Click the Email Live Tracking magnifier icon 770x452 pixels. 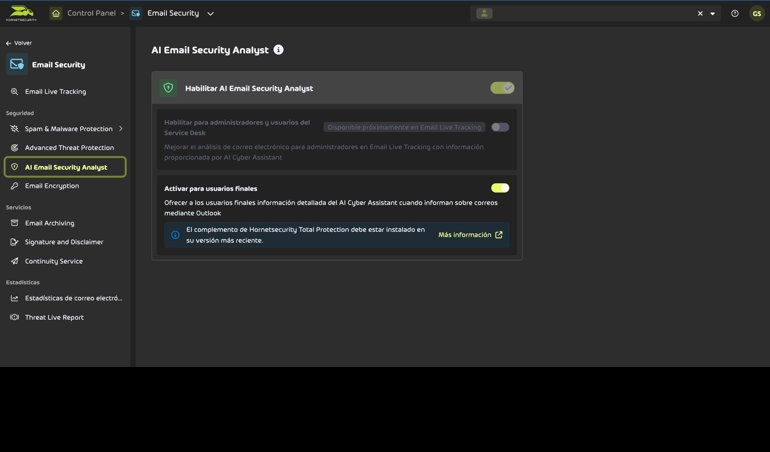(x=14, y=91)
